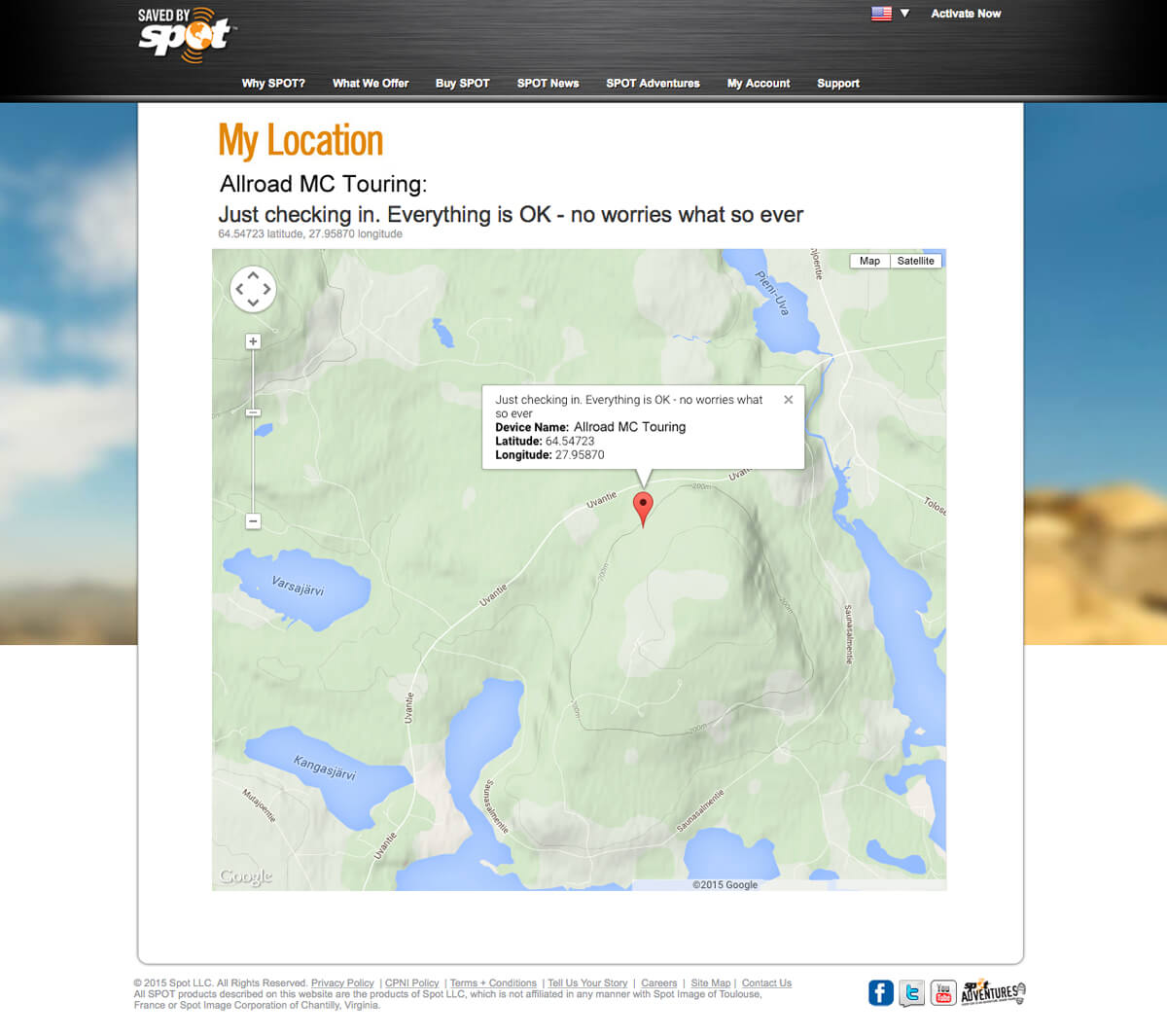
Task: Open the Careers link
Action: click(x=659, y=983)
